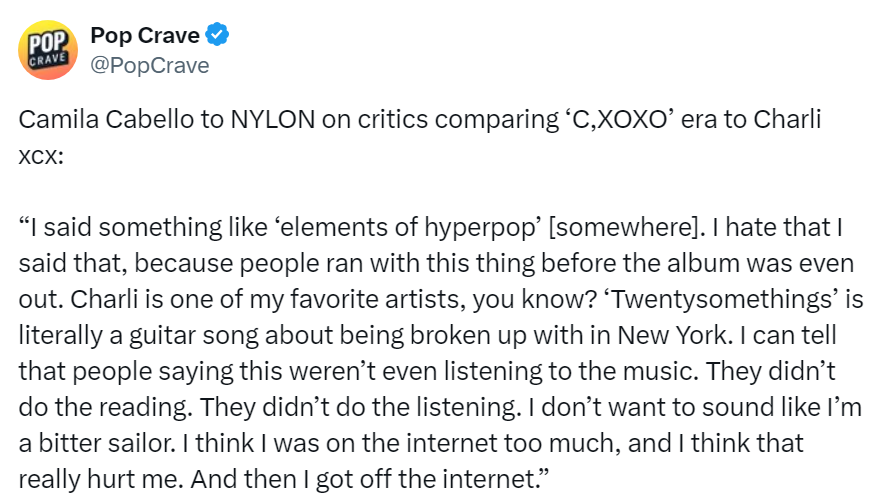Click the blue verified checkmark badge

pos(217,35)
